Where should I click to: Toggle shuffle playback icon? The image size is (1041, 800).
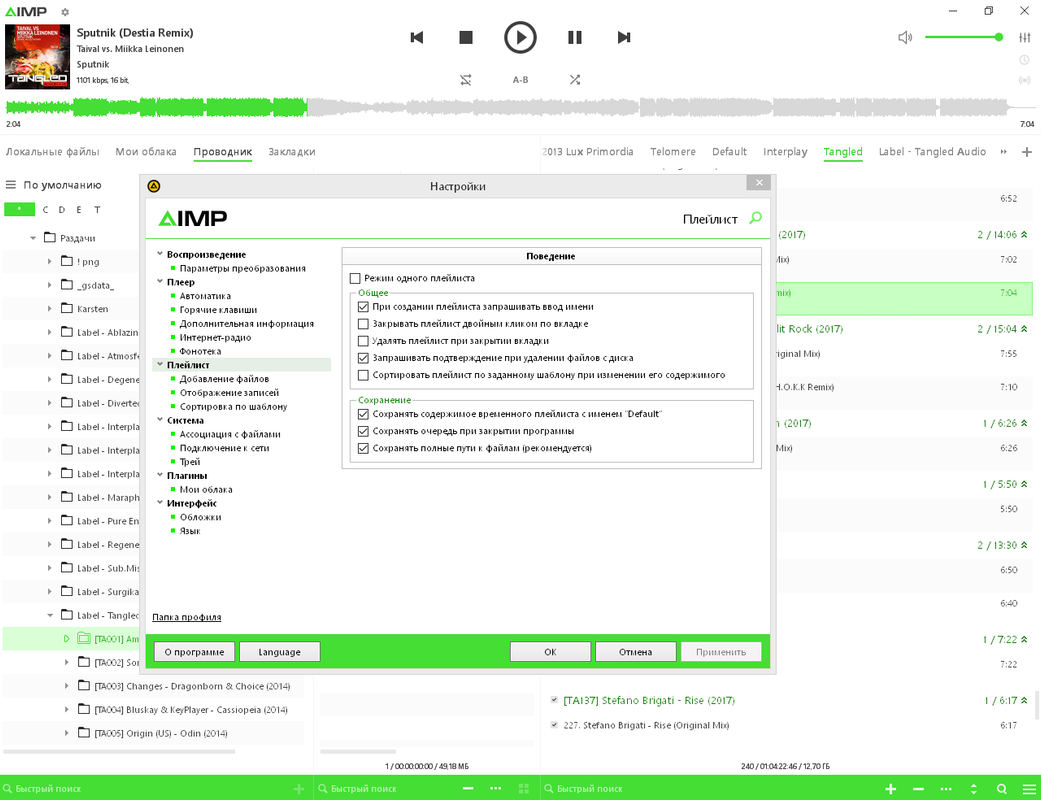click(575, 80)
